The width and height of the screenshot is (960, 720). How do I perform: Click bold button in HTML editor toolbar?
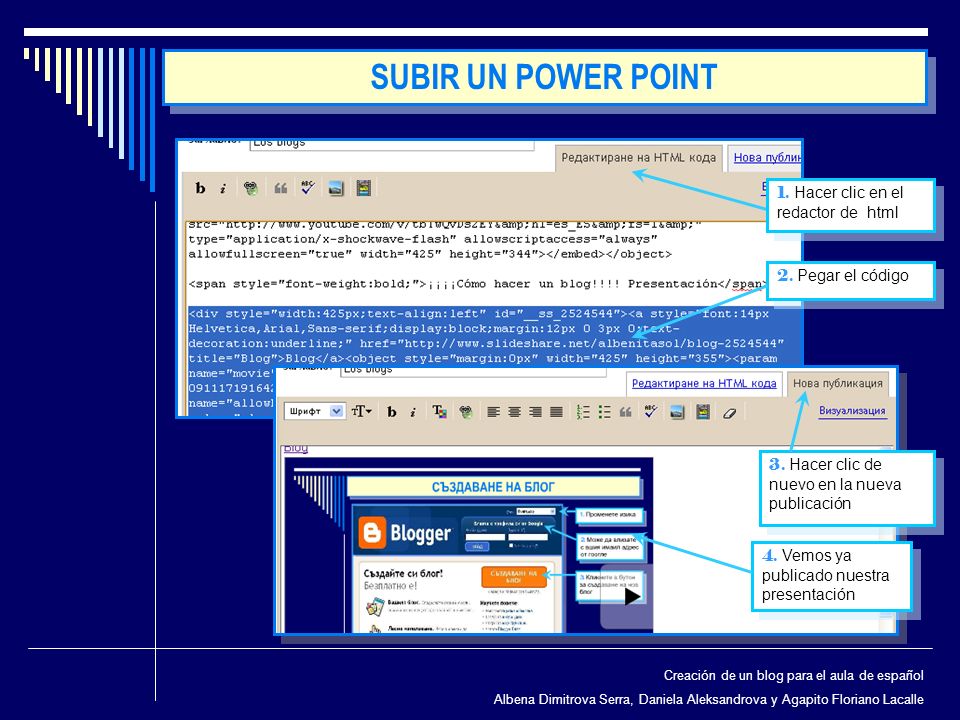point(200,188)
